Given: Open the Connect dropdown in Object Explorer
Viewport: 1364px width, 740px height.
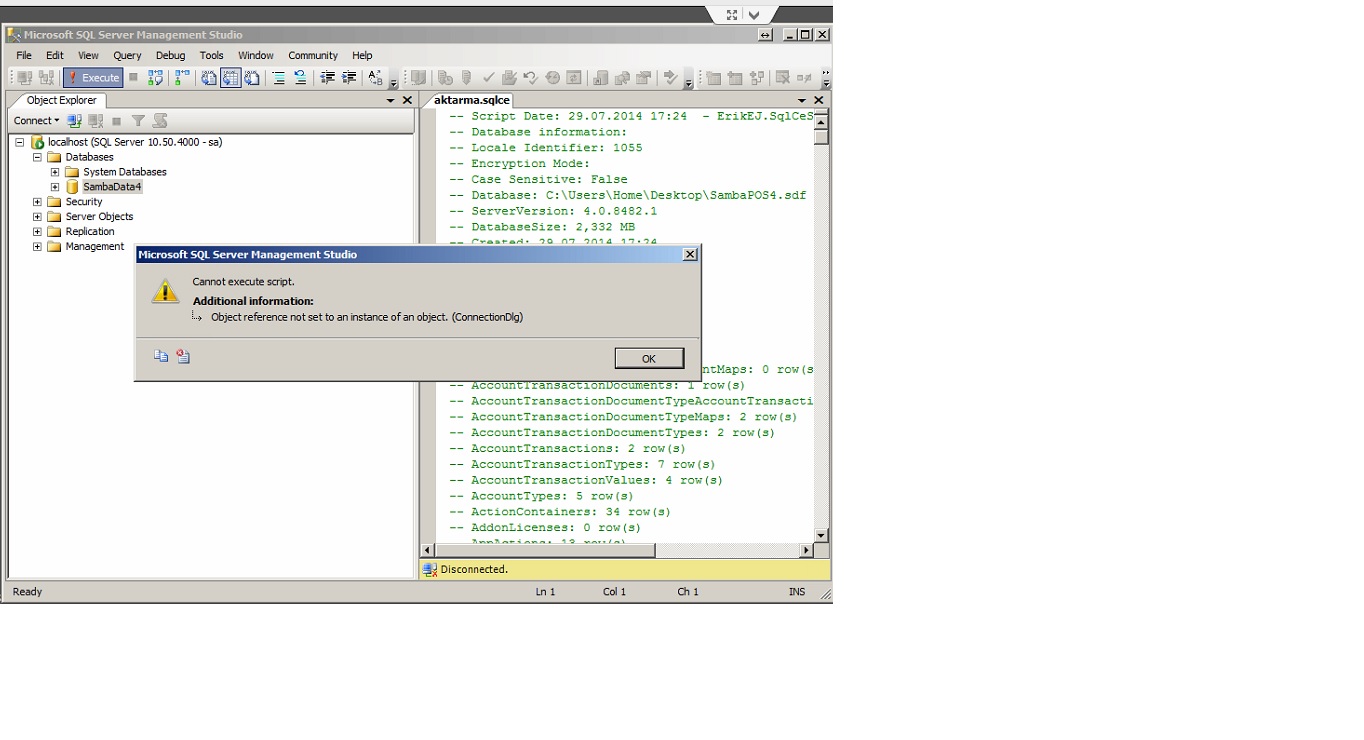Looking at the screenshot, I should [37, 121].
